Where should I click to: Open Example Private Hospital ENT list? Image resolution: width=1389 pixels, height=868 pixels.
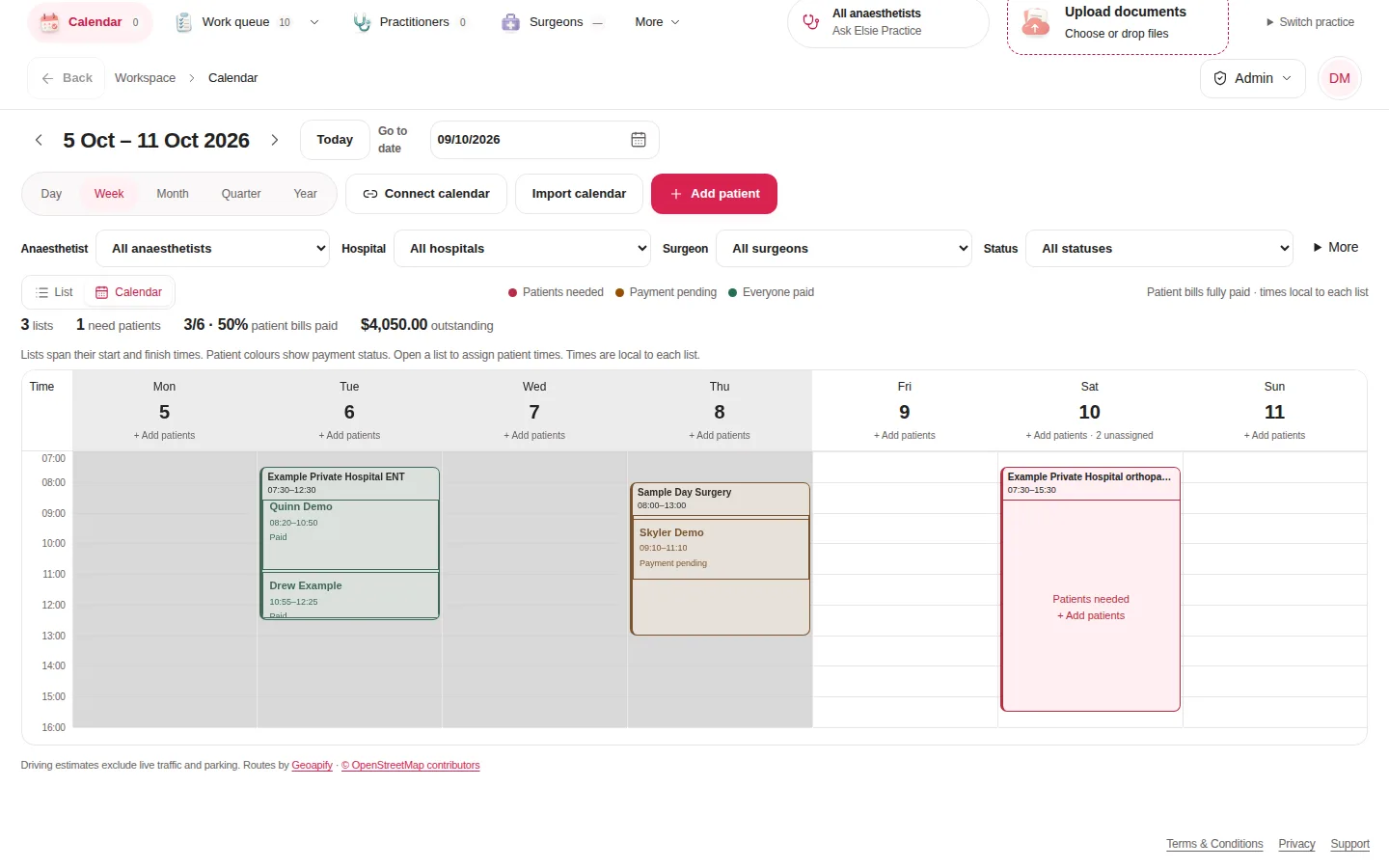point(349,482)
